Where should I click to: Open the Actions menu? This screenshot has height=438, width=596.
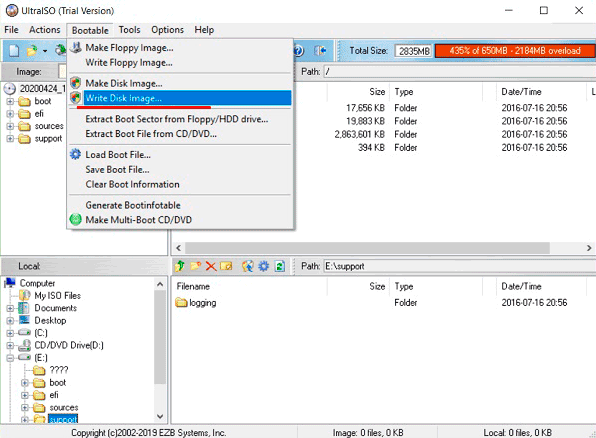[x=44, y=30]
